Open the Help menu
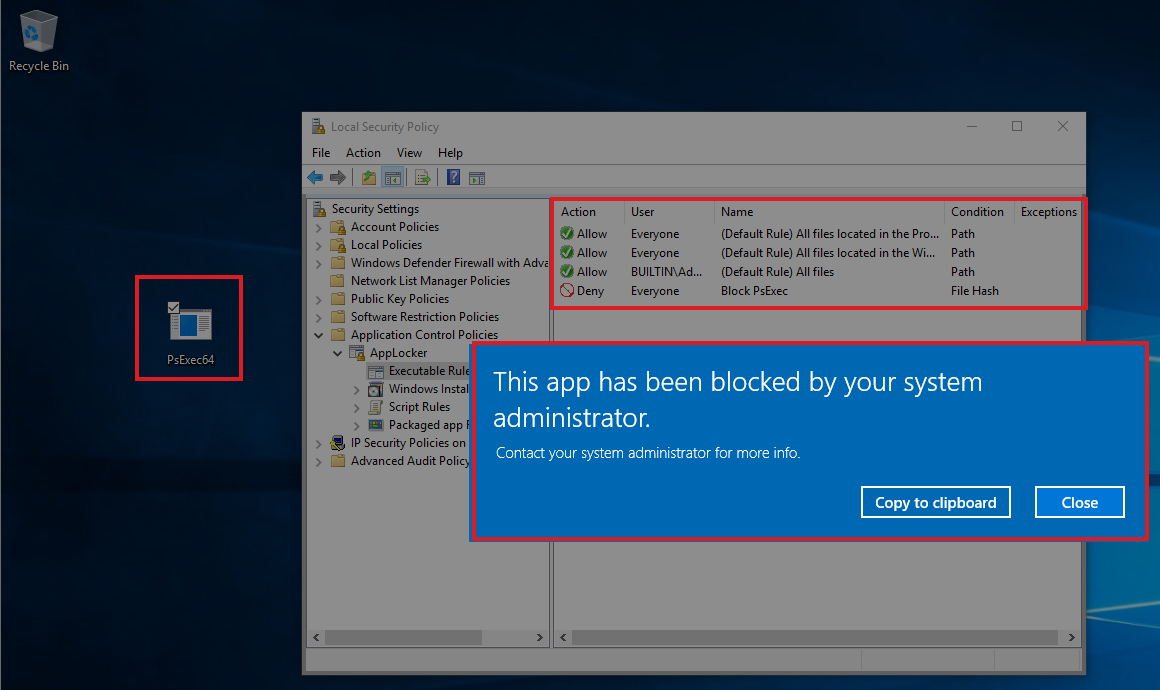Viewport: 1160px width, 690px height. coord(450,152)
